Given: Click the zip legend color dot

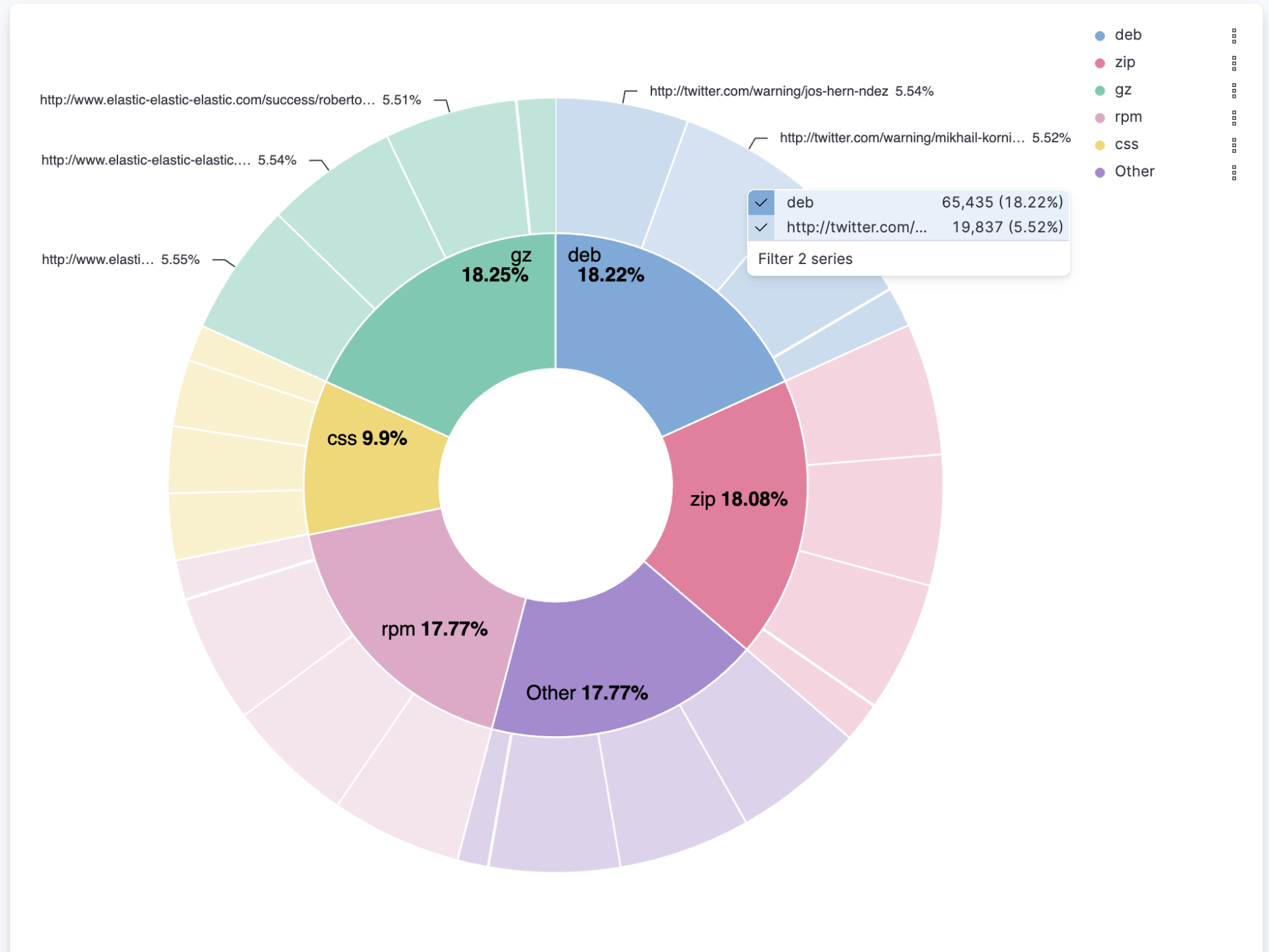Looking at the screenshot, I should point(1100,63).
